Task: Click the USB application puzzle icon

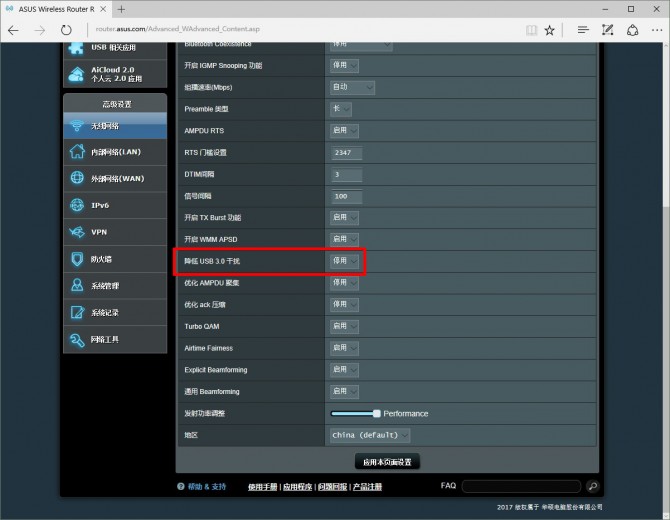Action: (76, 47)
